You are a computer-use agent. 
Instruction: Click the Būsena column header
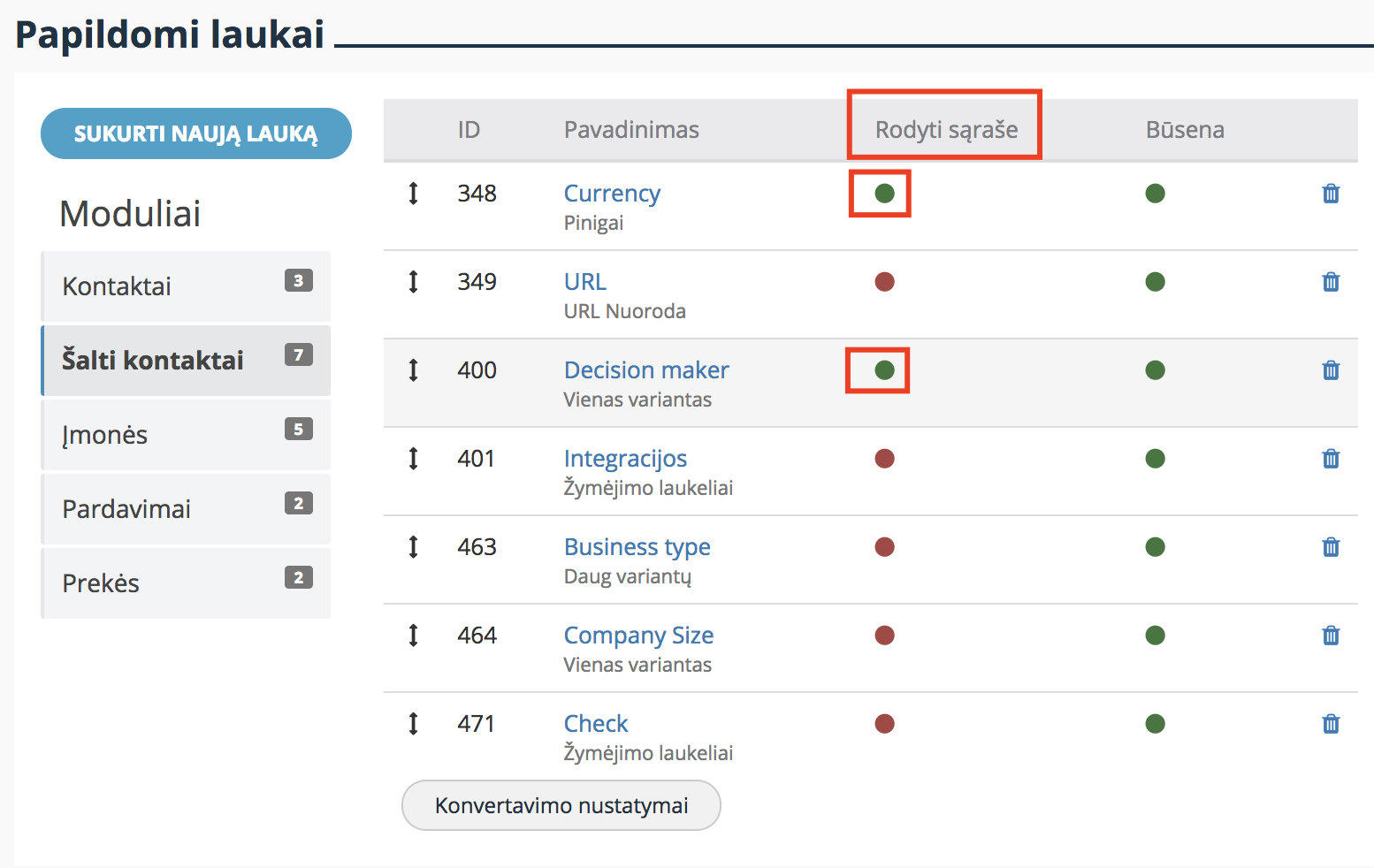(x=1185, y=130)
